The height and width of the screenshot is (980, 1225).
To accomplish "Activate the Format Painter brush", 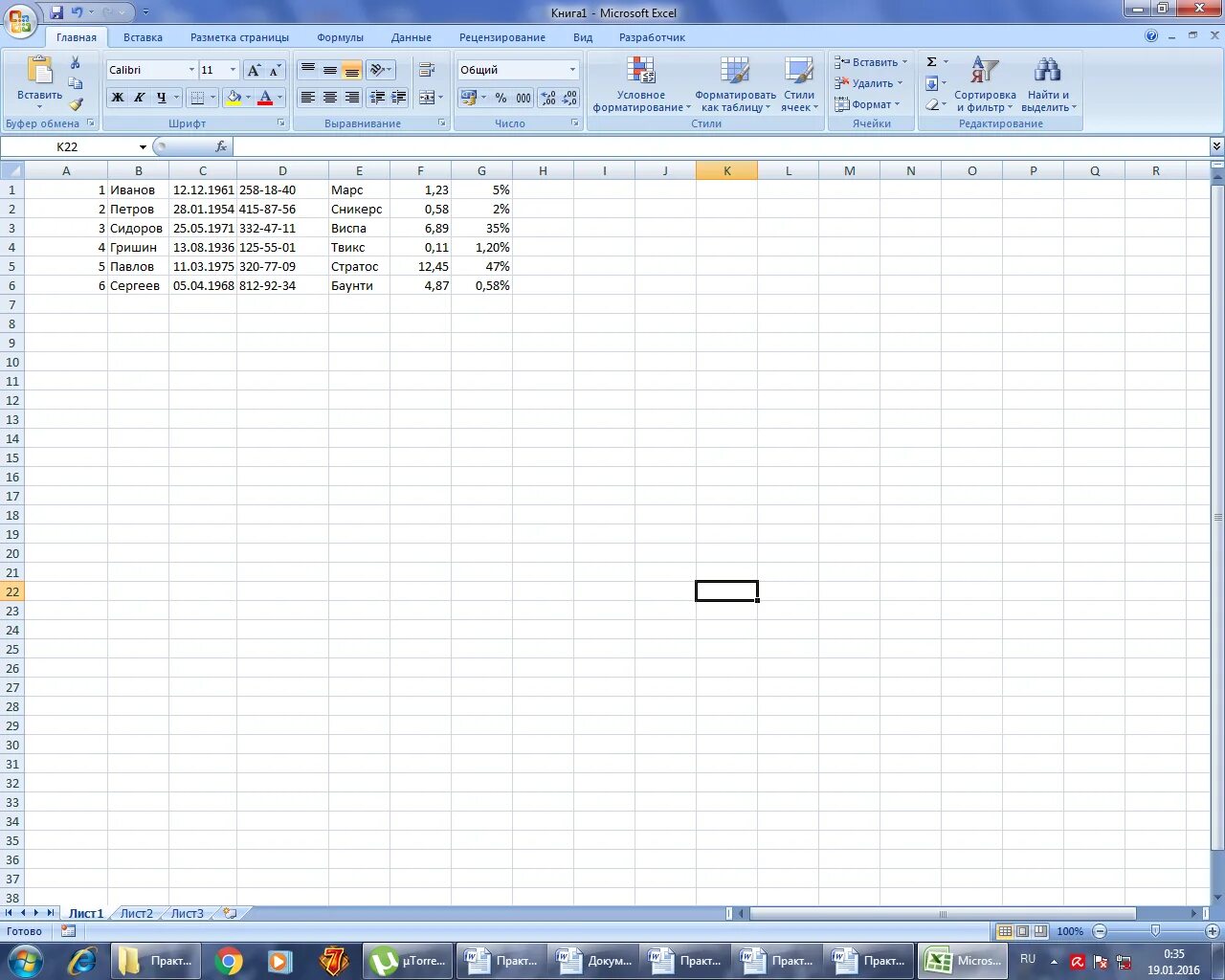I will tap(76, 104).
